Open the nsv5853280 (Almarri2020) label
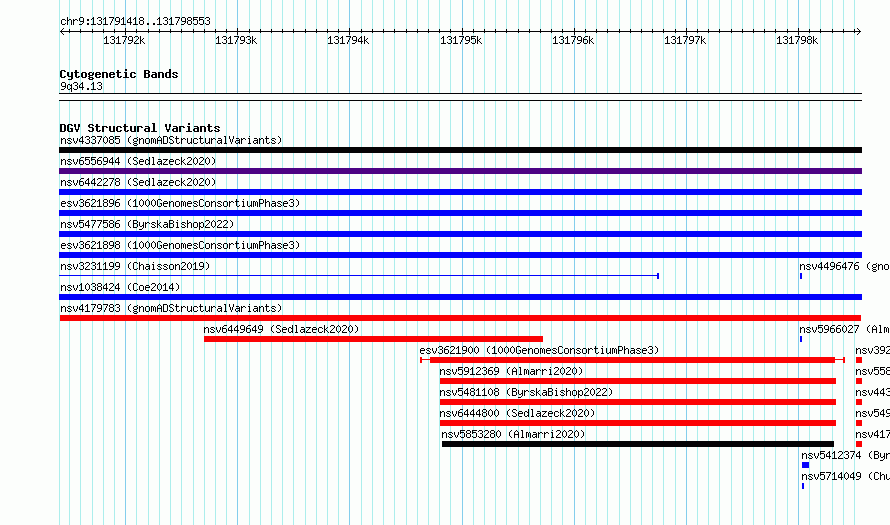 (x=513, y=434)
